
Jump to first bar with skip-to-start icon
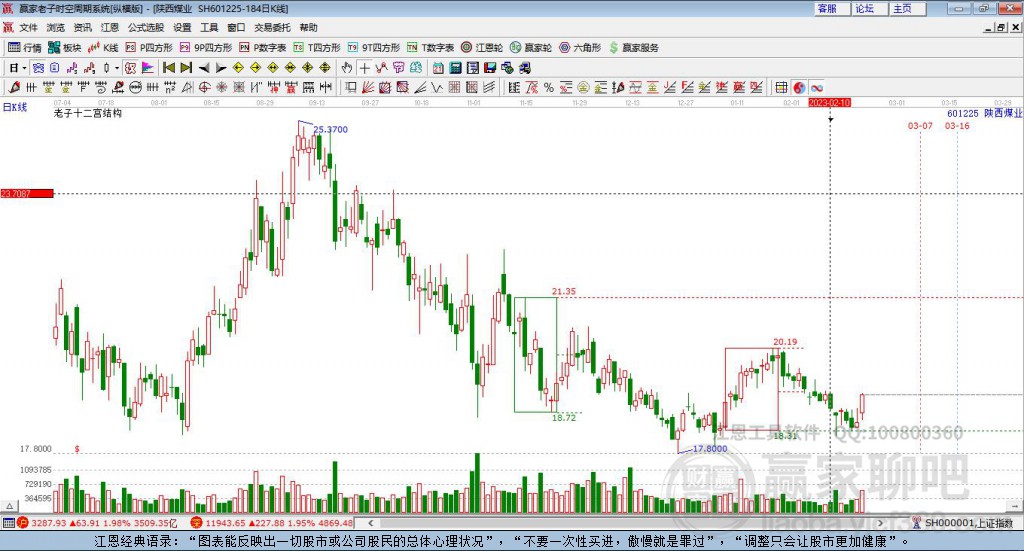tap(168, 68)
